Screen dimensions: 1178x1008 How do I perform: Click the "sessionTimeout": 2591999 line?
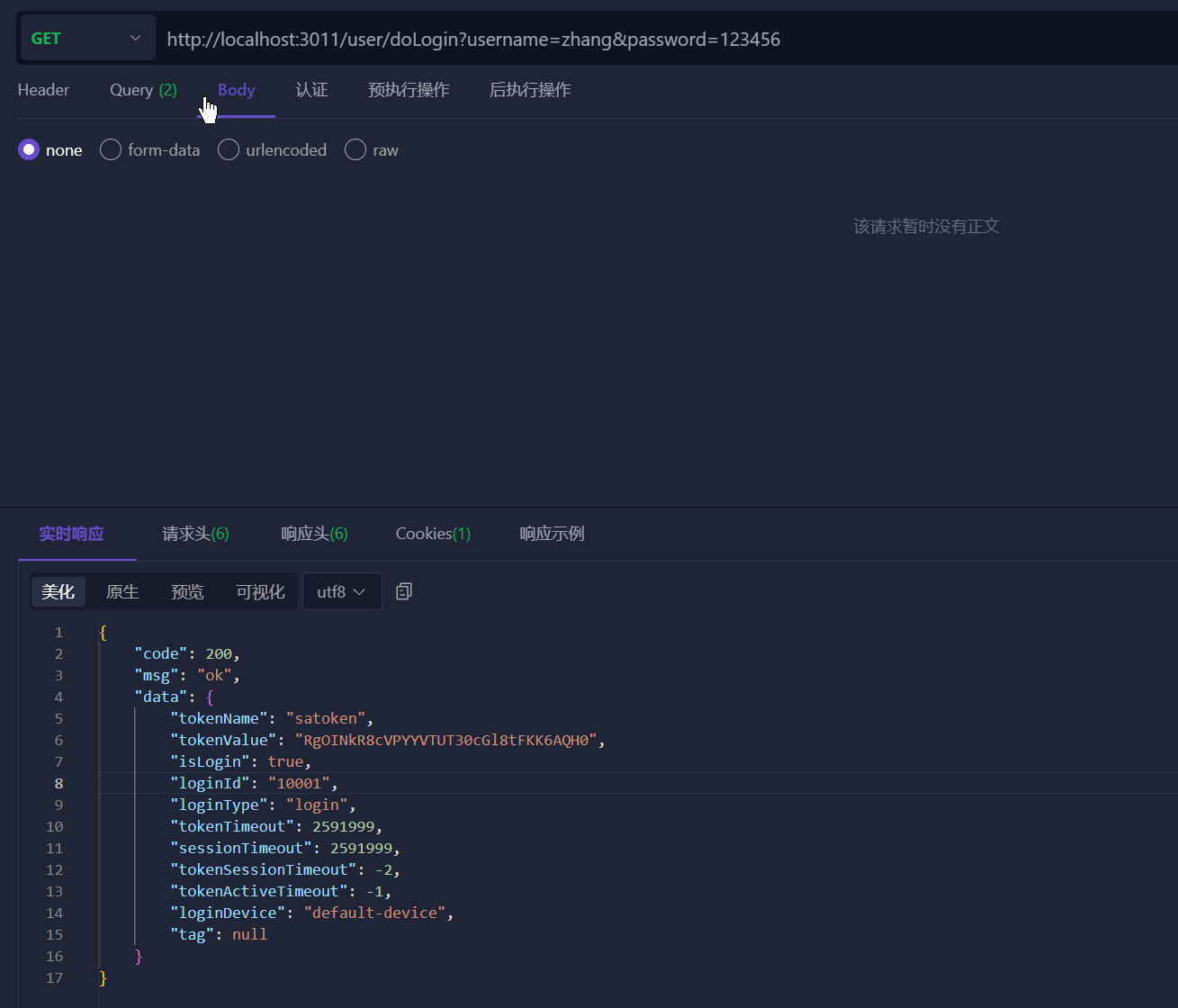coord(285,848)
